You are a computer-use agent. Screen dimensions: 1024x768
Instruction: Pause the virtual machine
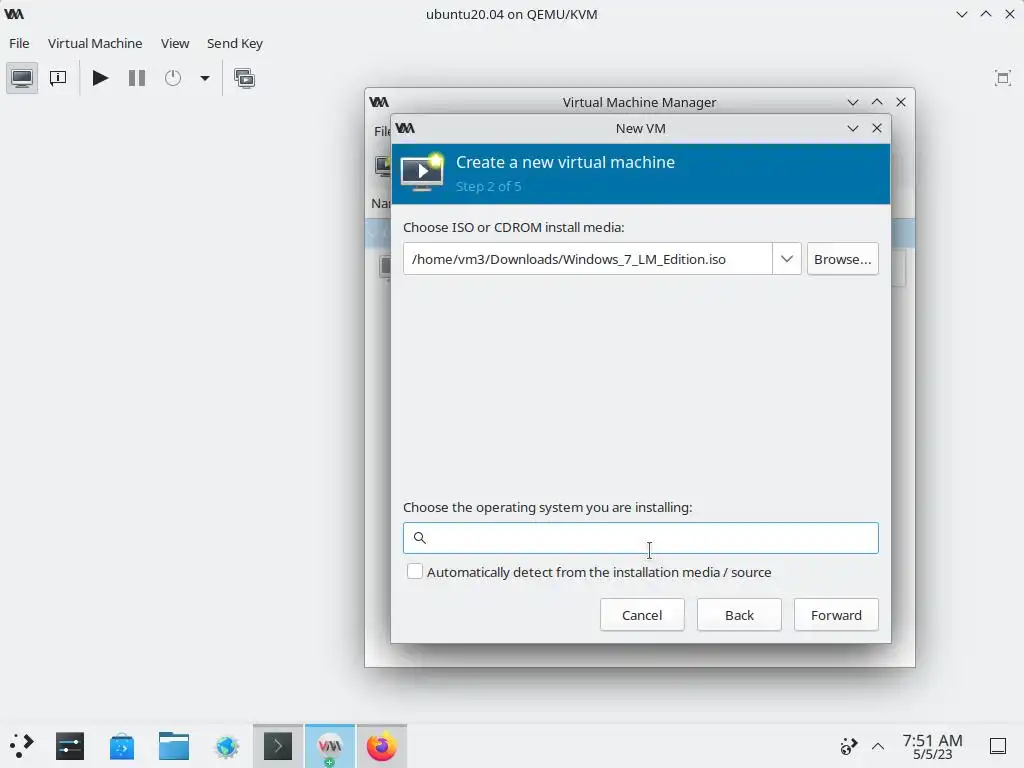point(136,78)
